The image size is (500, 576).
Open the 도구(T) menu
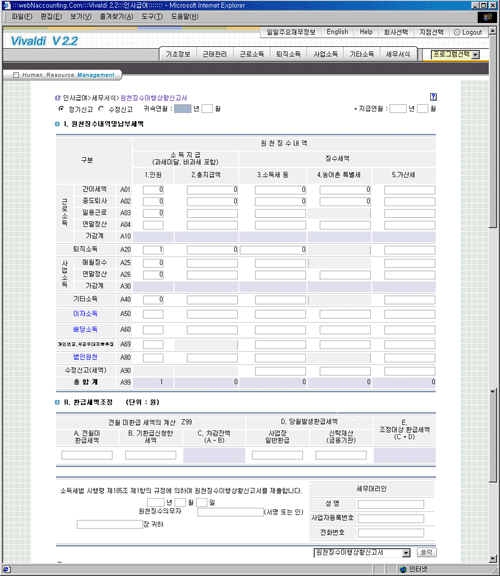pyautogui.click(x=152, y=17)
